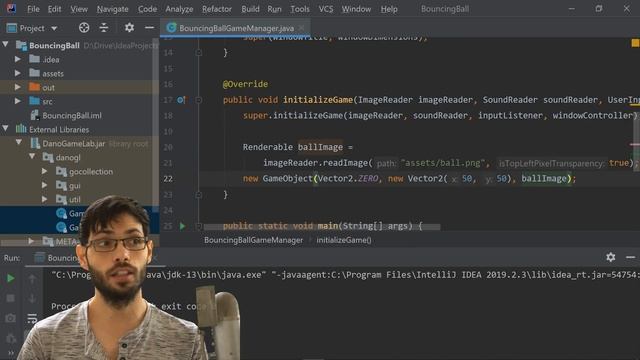Collapse the BouncingBall project root
Screen dimensions: 640x360
point(5,44)
